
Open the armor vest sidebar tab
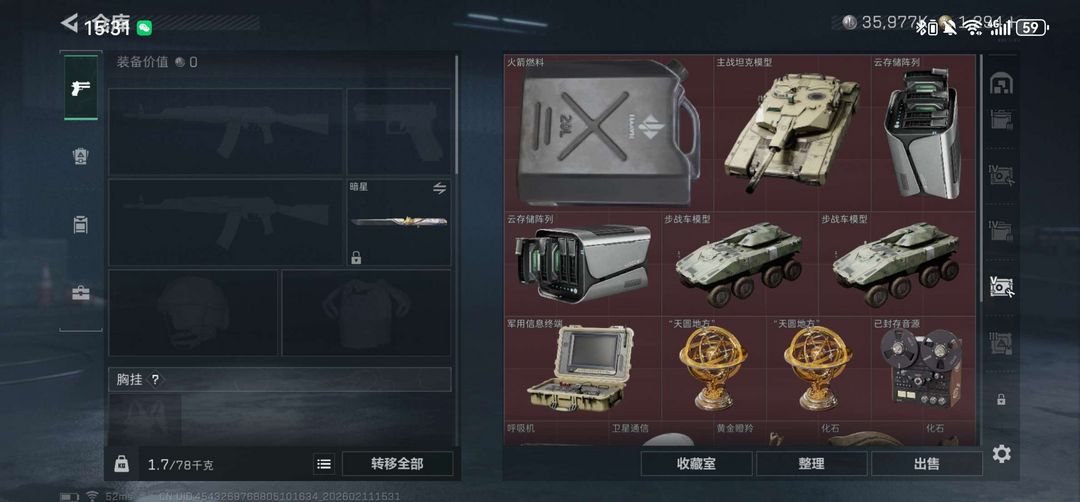pos(81,156)
